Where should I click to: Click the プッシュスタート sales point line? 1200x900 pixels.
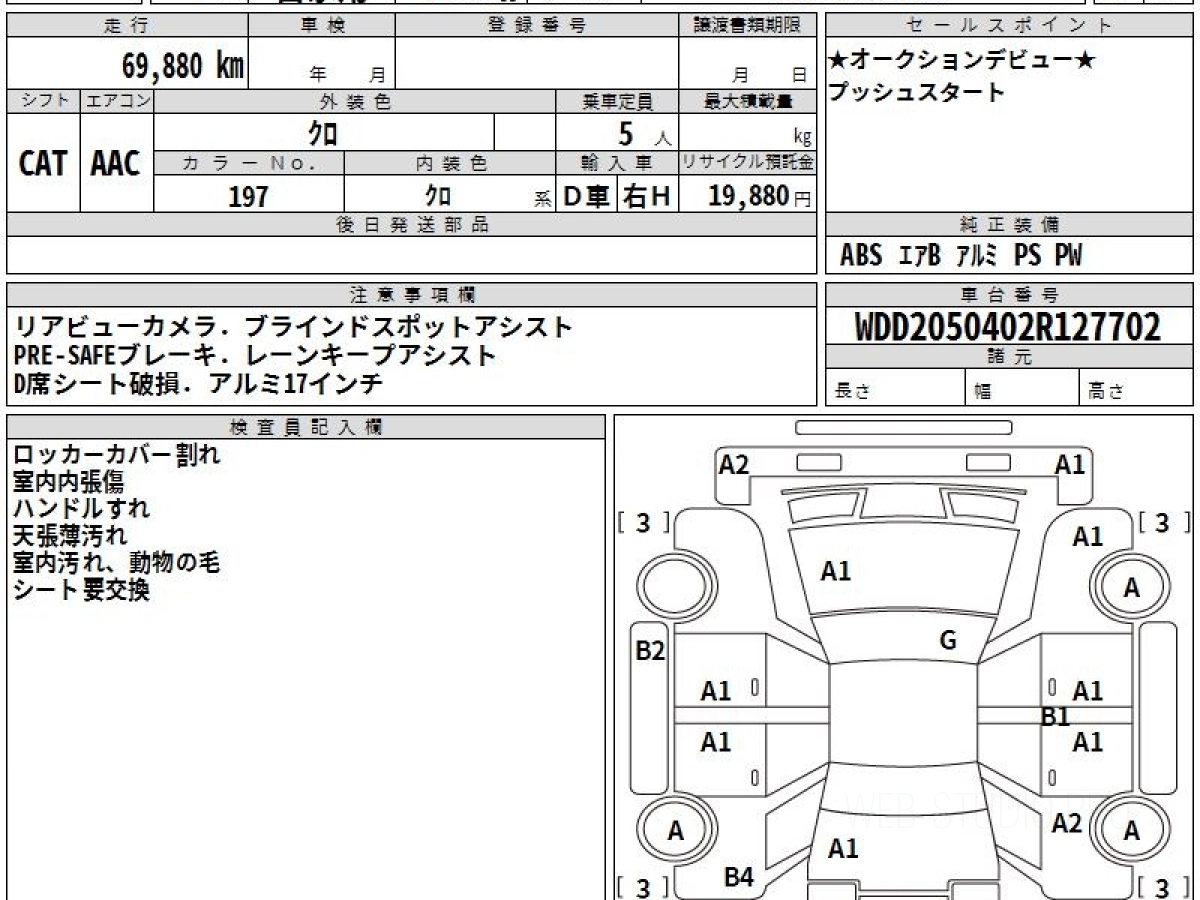[x=916, y=92]
